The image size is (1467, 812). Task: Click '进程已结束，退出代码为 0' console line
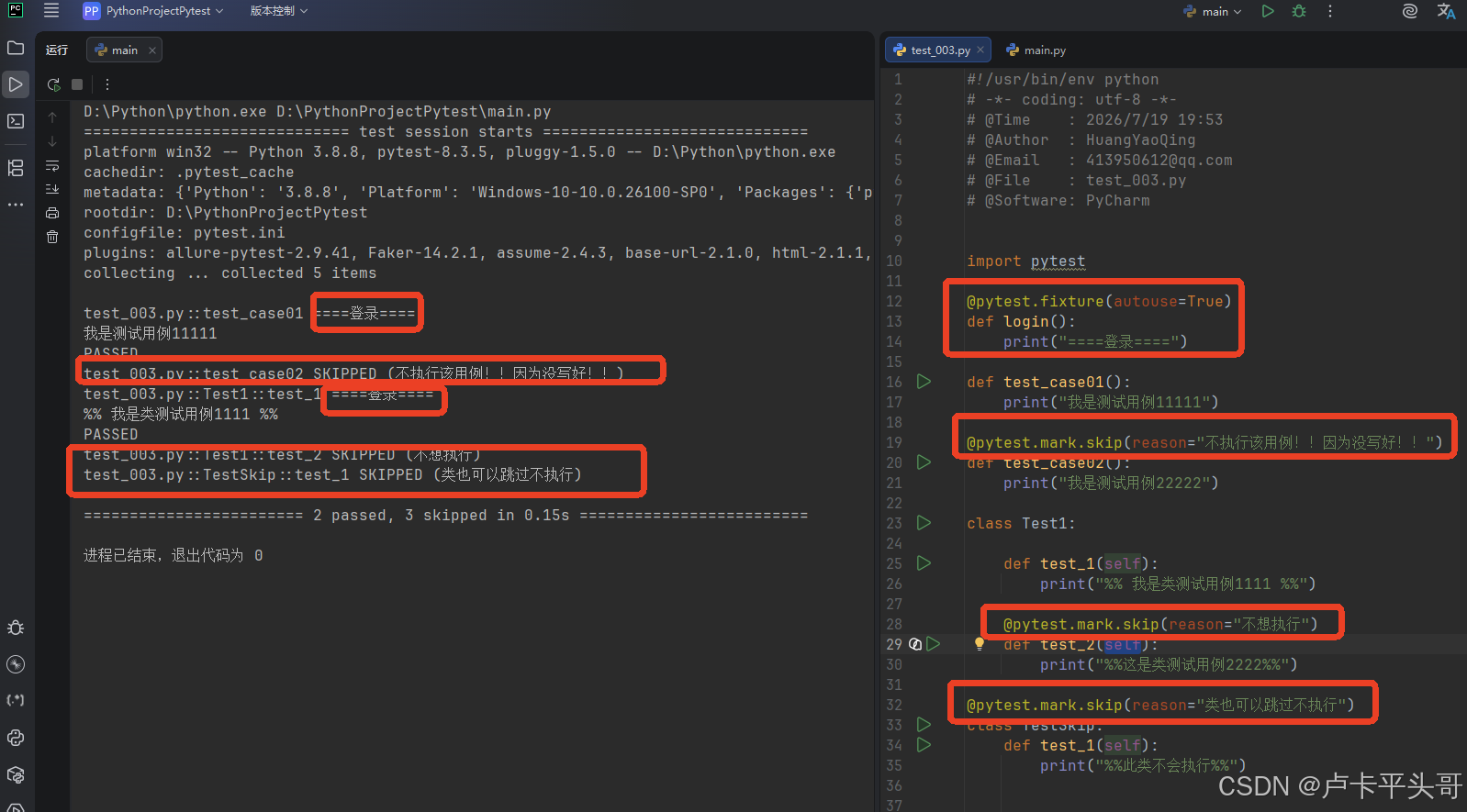click(x=174, y=556)
